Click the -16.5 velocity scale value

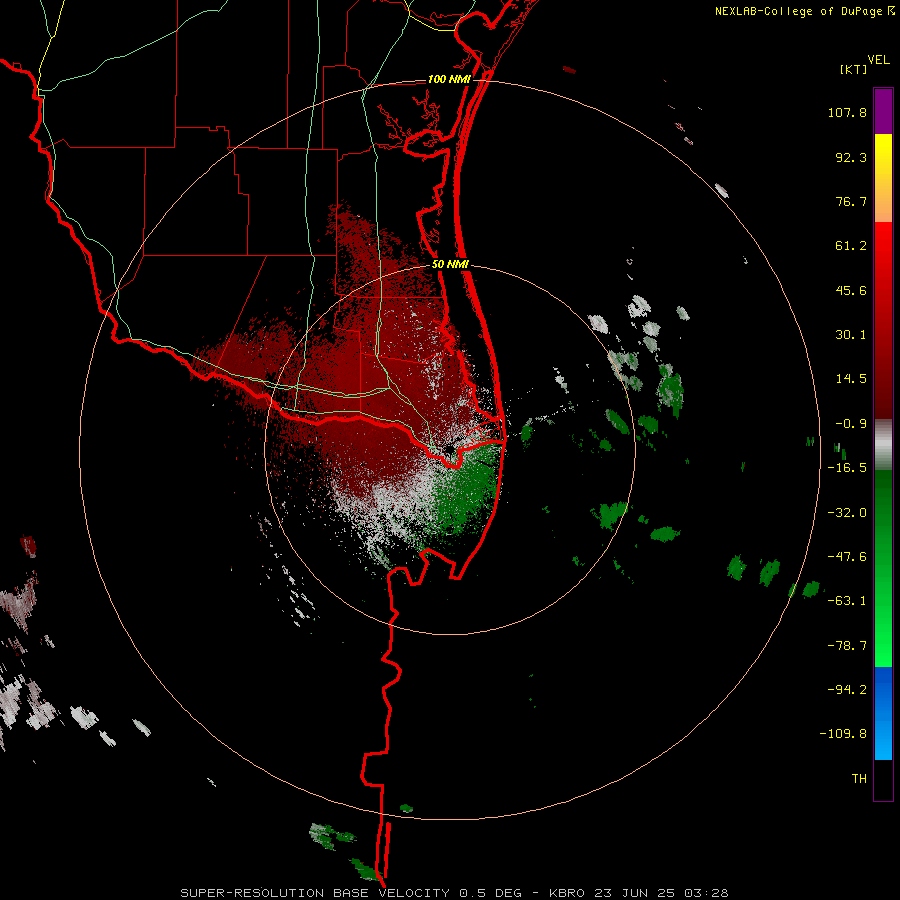click(x=847, y=468)
